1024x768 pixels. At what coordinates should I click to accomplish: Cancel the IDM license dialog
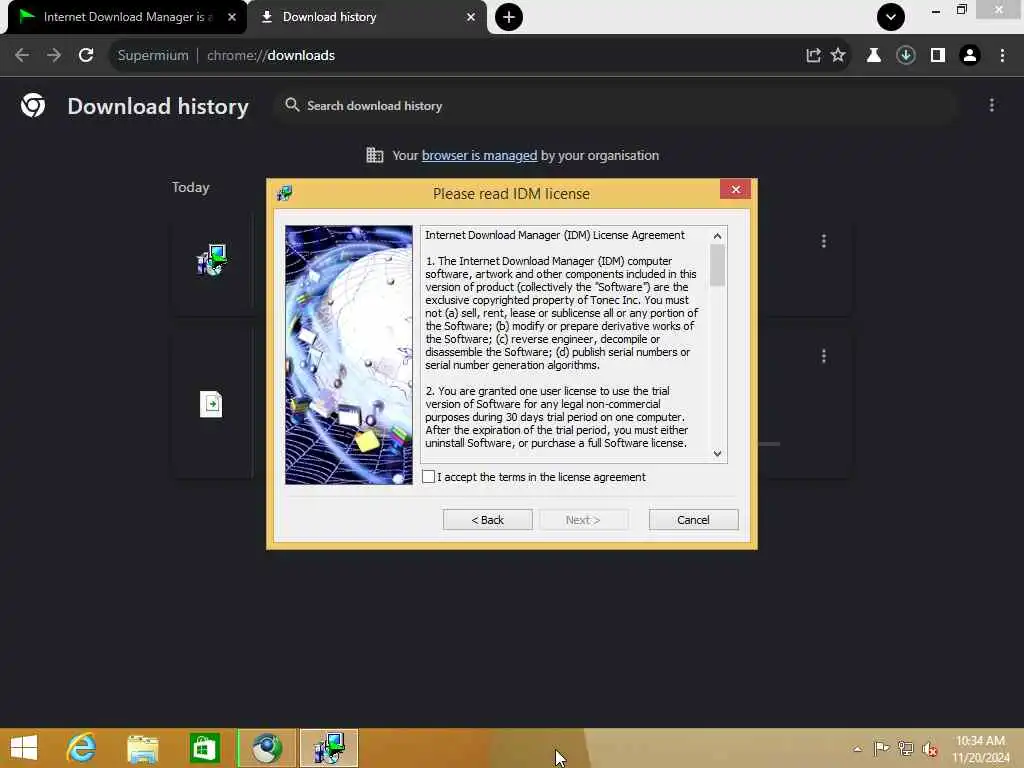(693, 520)
